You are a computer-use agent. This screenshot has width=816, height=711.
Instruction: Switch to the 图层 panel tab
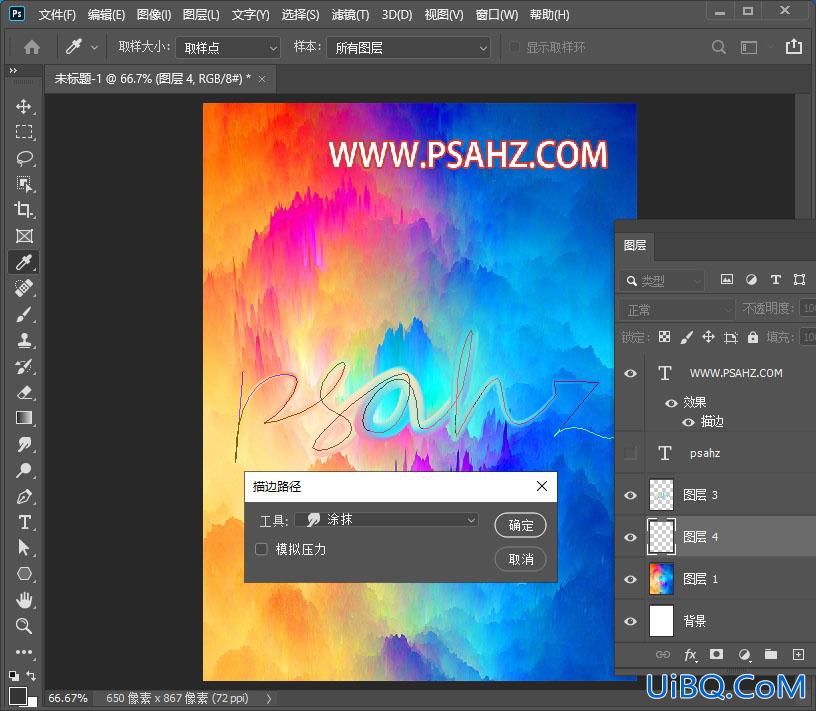point(634,245)
